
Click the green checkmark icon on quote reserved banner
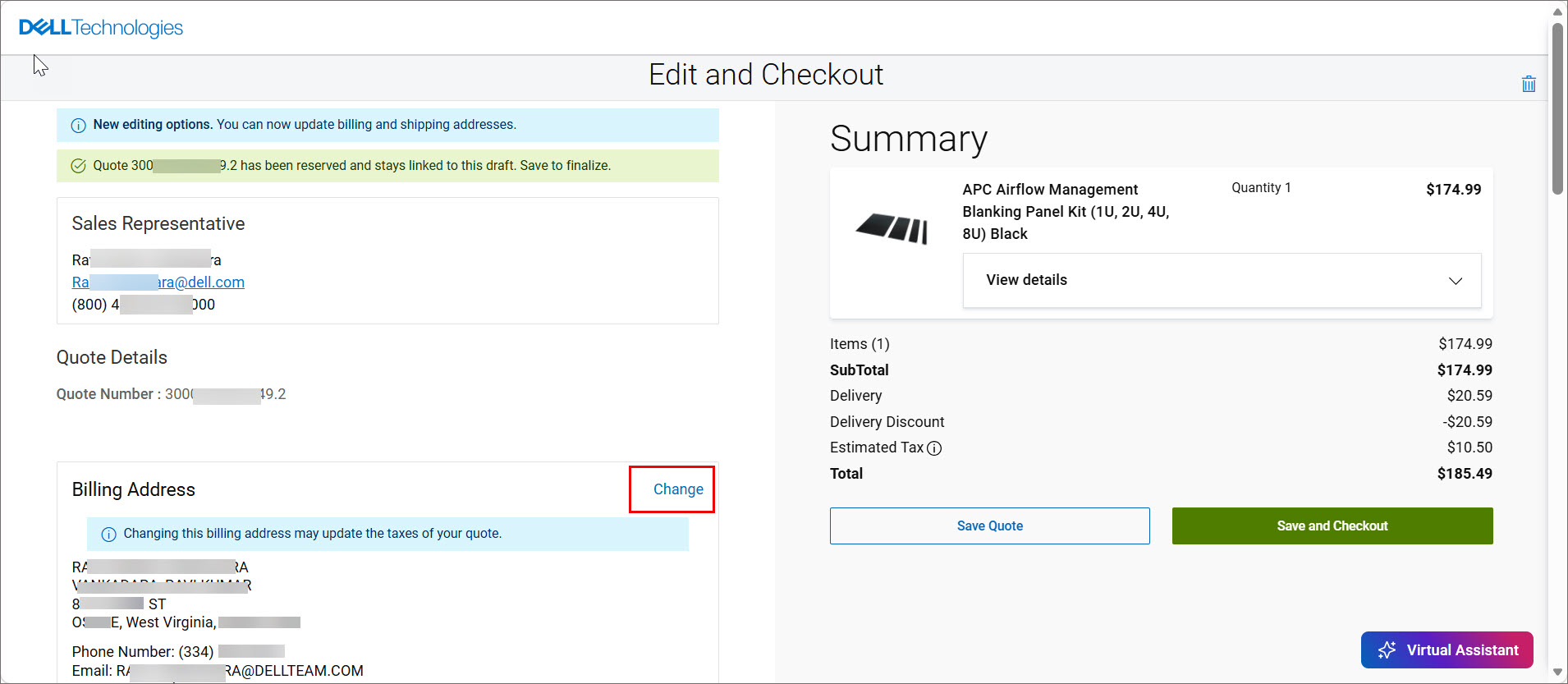click(79, 166)
